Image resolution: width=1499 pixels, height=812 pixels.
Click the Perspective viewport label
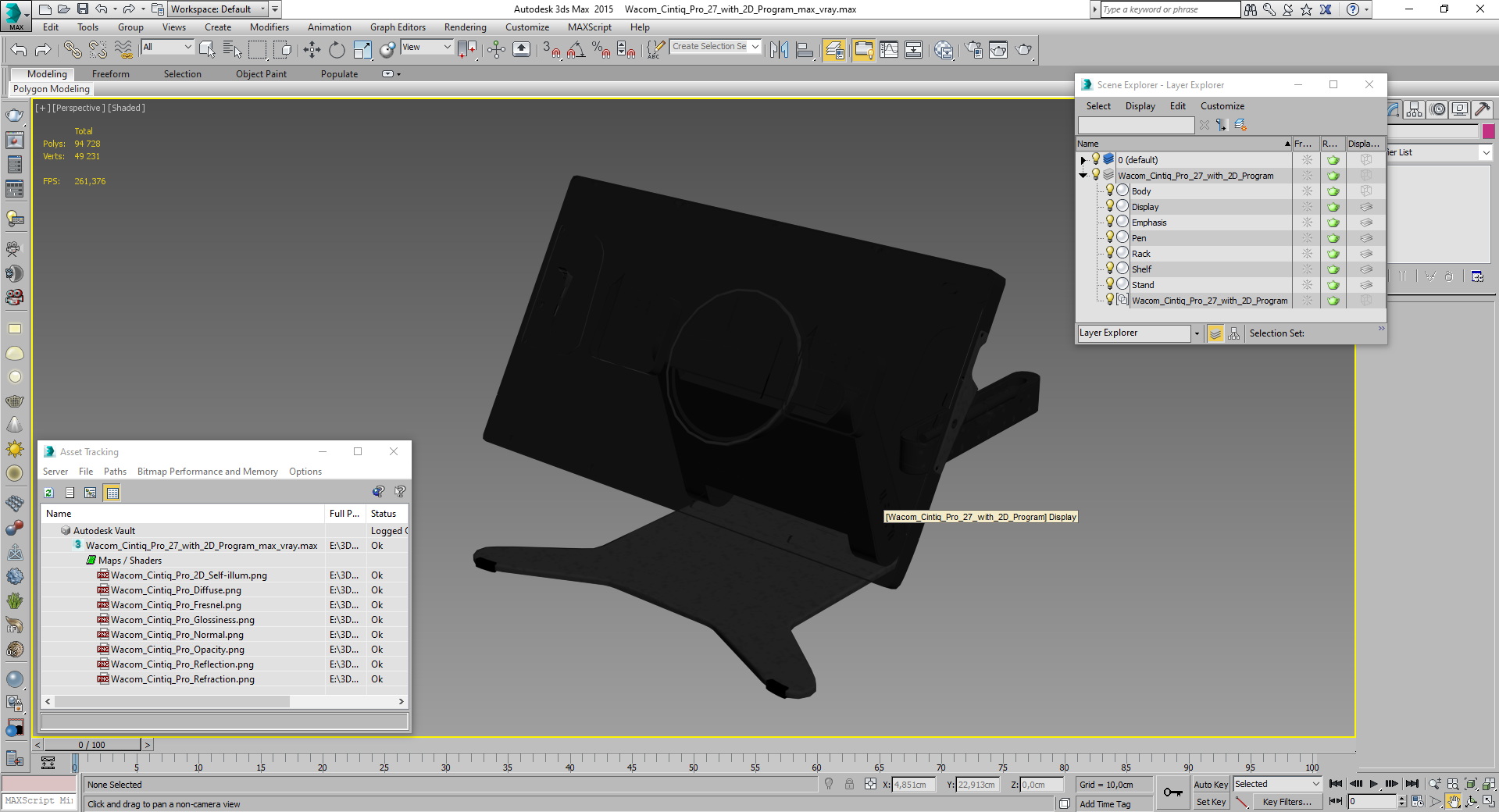(78, 108)
